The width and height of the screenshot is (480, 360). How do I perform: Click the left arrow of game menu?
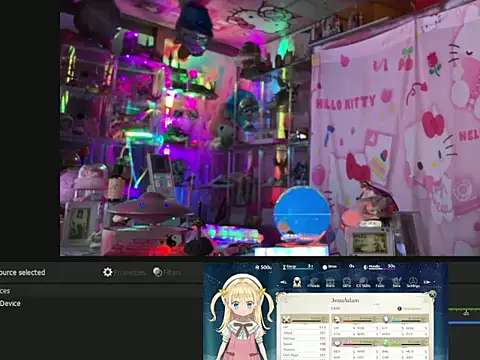point(283,282)
